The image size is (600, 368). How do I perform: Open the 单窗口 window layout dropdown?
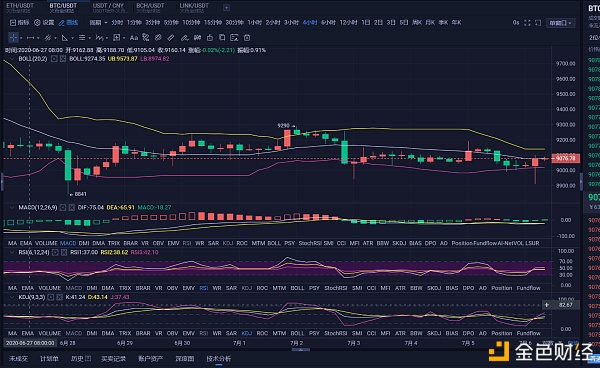coord(560,23)
